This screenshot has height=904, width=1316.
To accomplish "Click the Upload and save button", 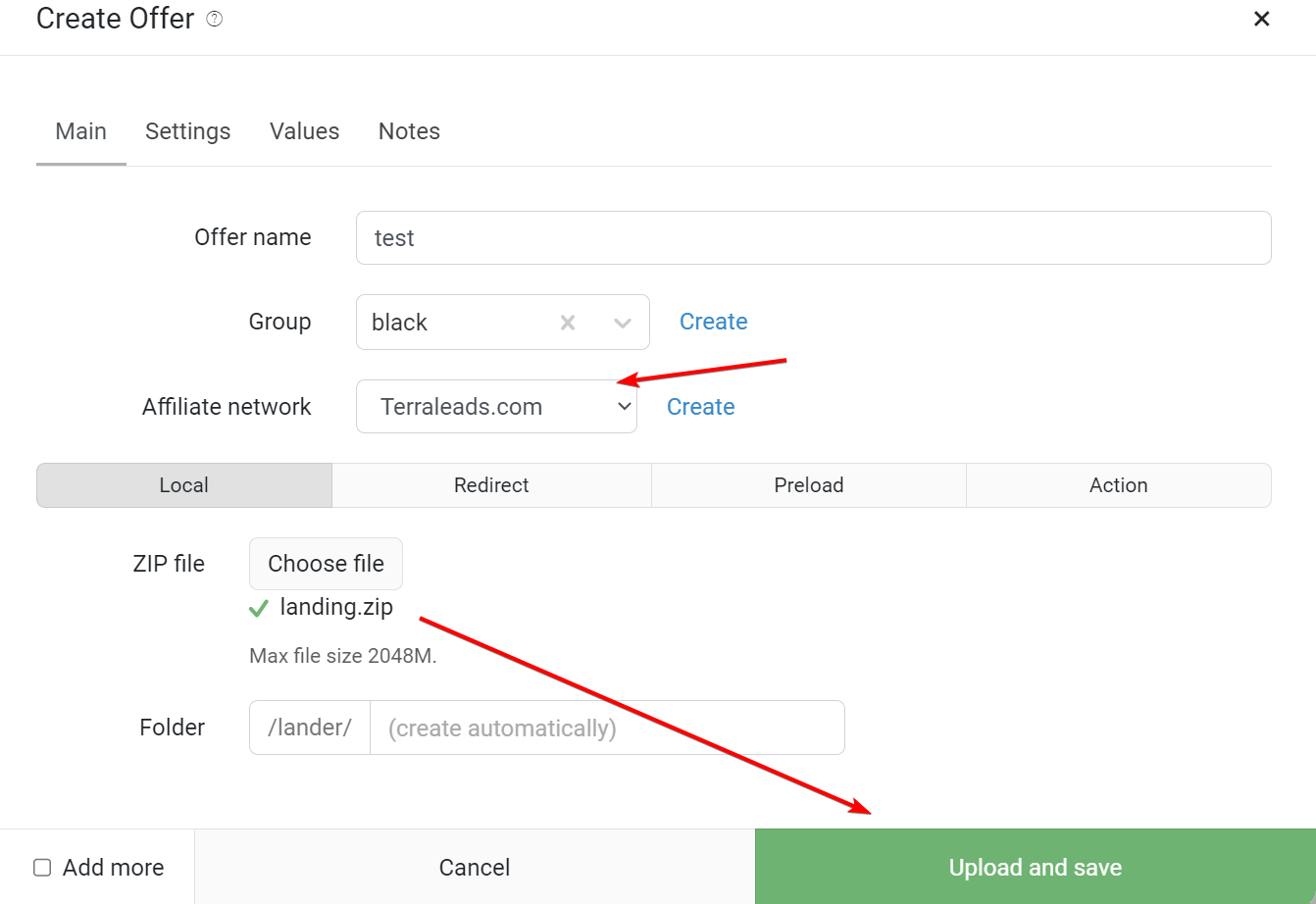I will (x=1036, y=868).
